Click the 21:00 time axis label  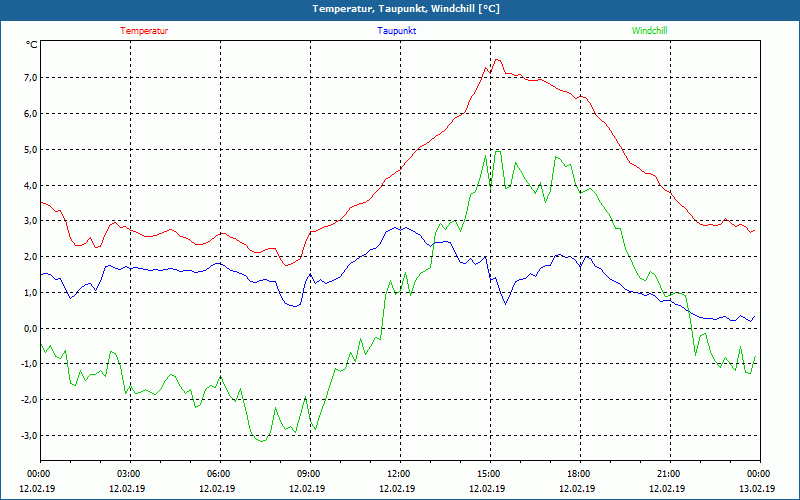[670, 474]
